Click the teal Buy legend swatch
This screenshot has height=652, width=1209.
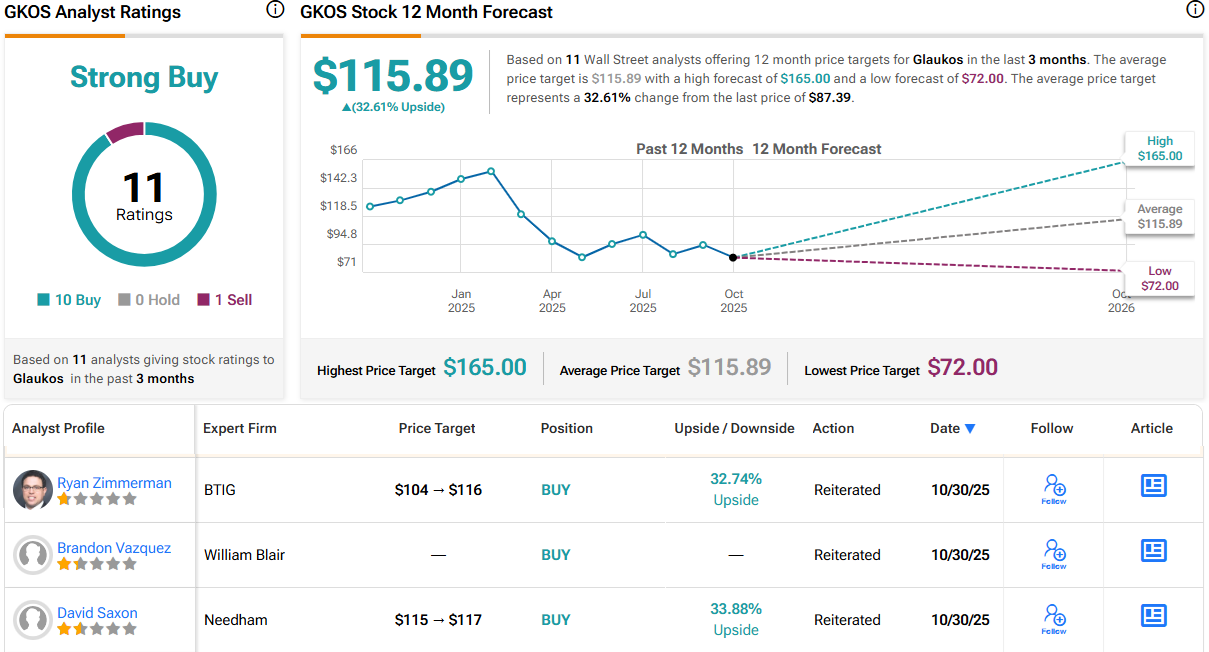(43, 300)
